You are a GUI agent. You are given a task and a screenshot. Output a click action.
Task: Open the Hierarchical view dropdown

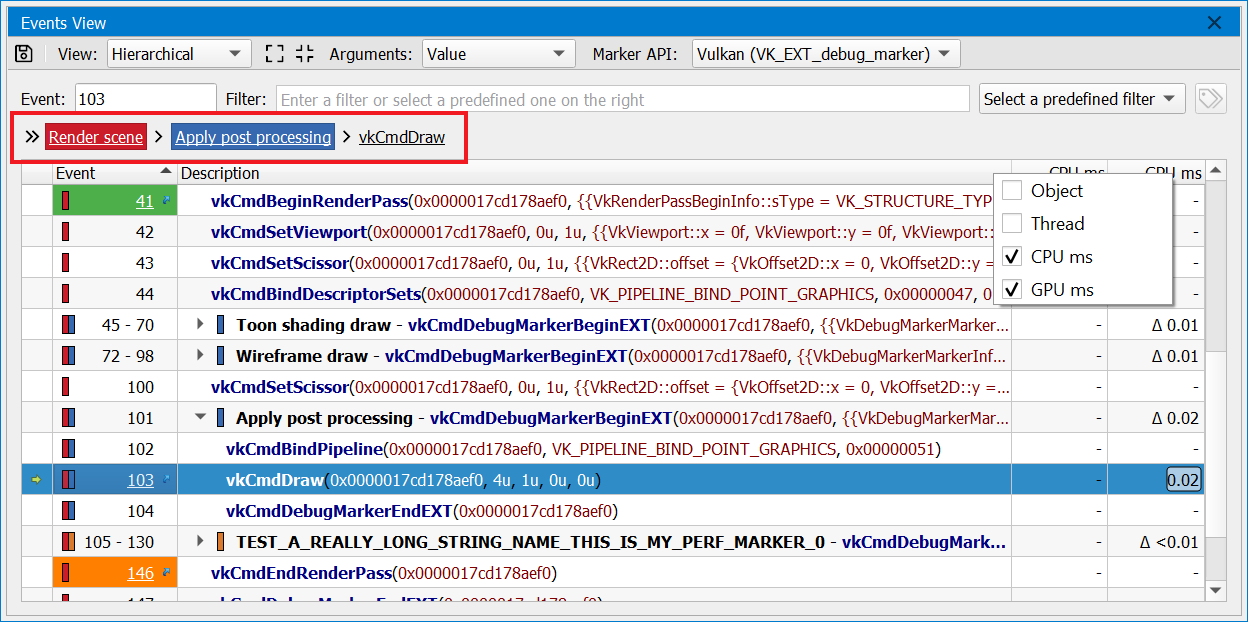178,53
